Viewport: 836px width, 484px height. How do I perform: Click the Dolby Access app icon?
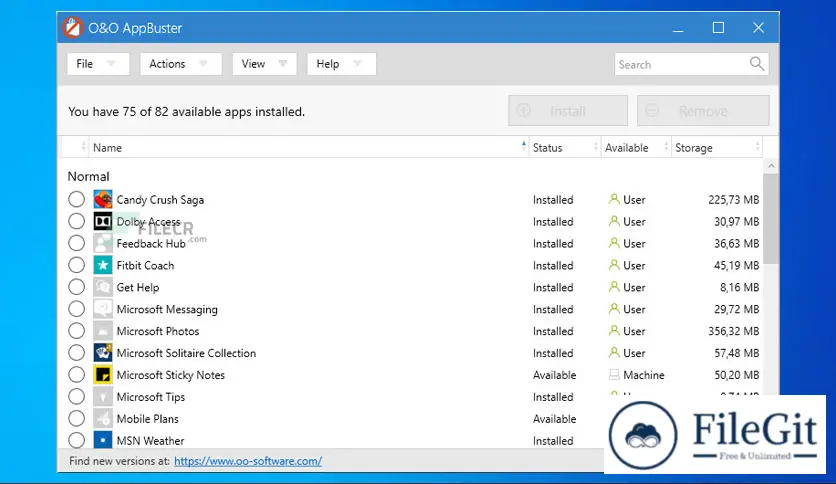[103, 221]
